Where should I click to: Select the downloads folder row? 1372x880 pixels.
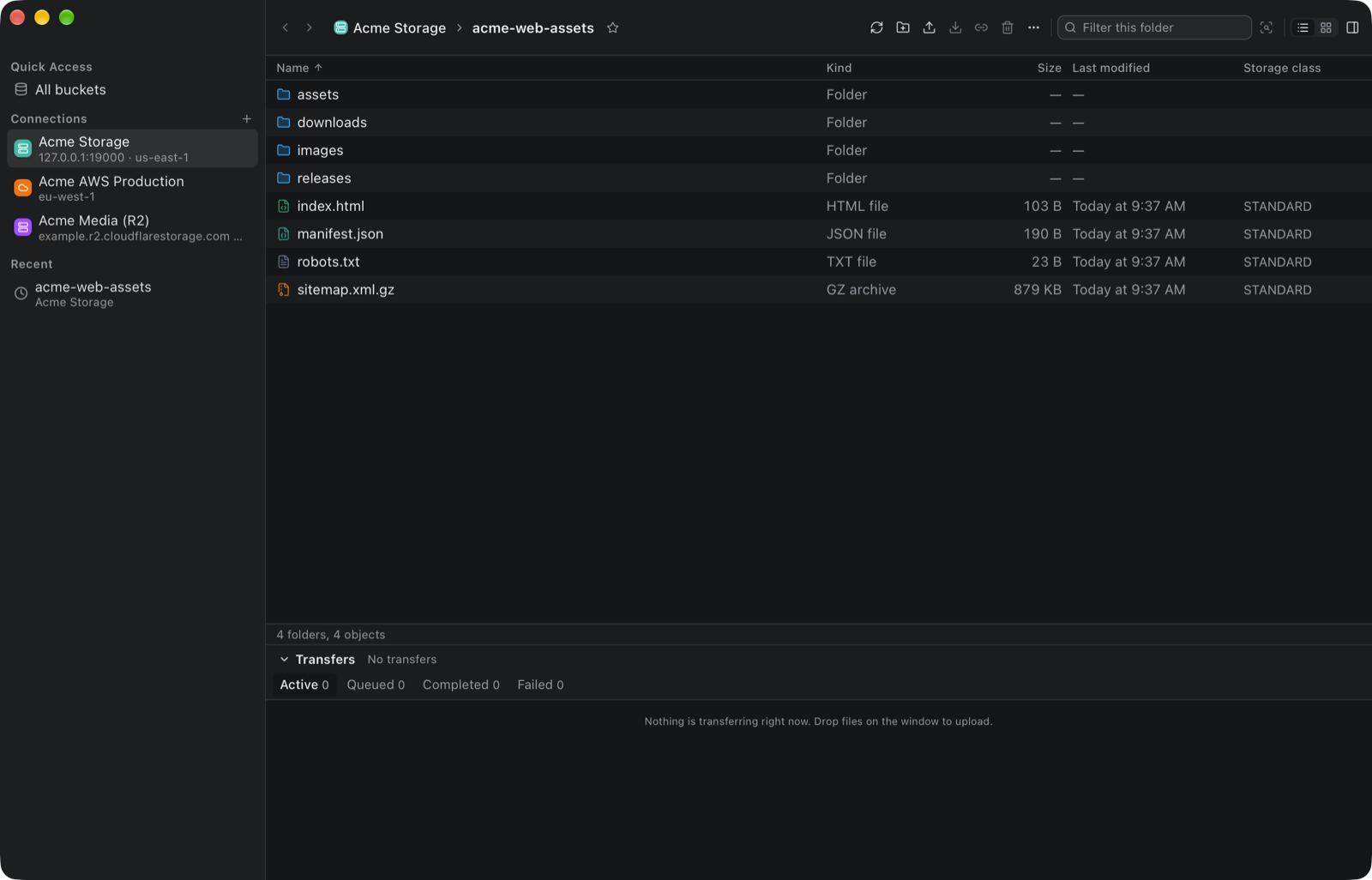coord(818,123)
